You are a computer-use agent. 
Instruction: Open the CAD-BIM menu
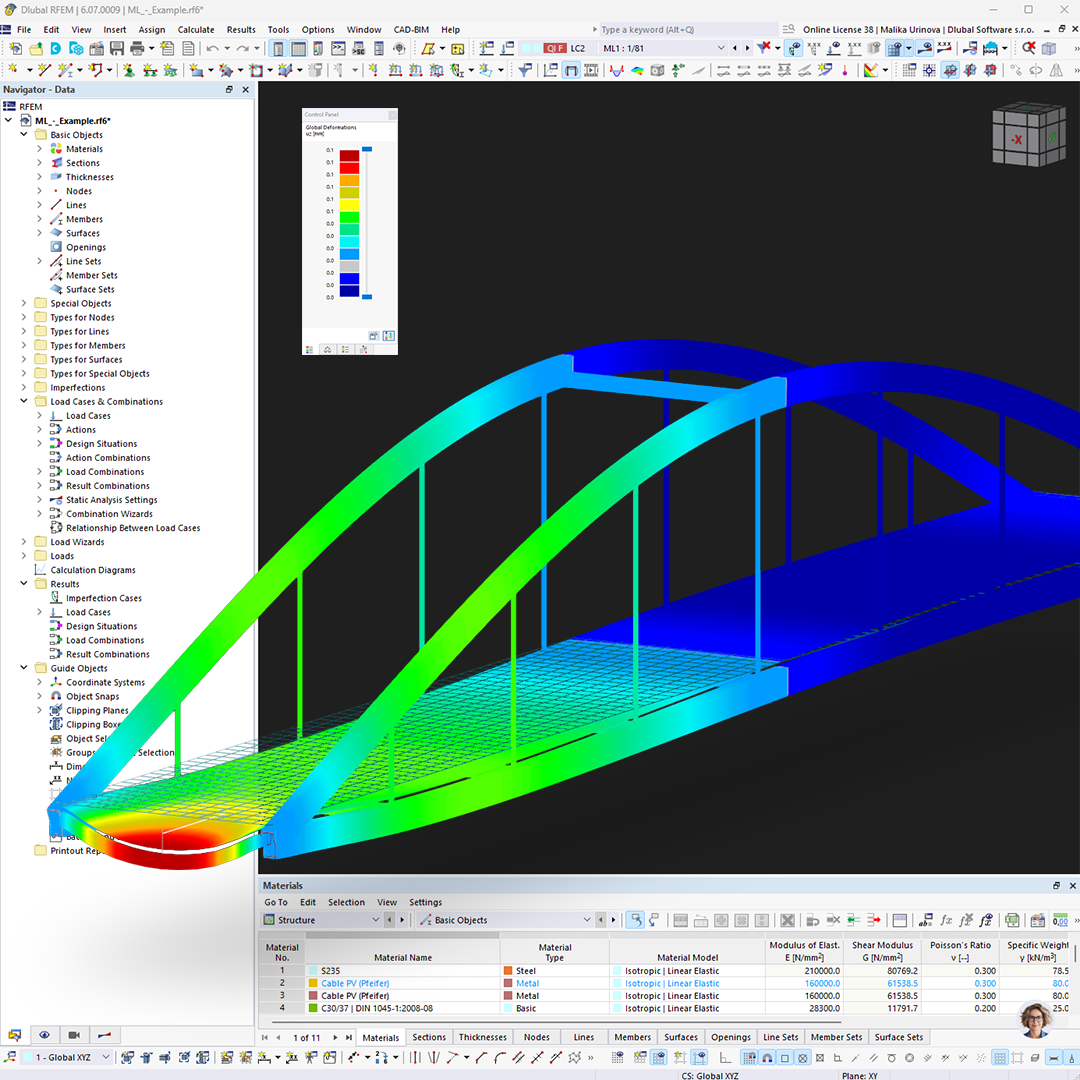[x=411, y=30]
